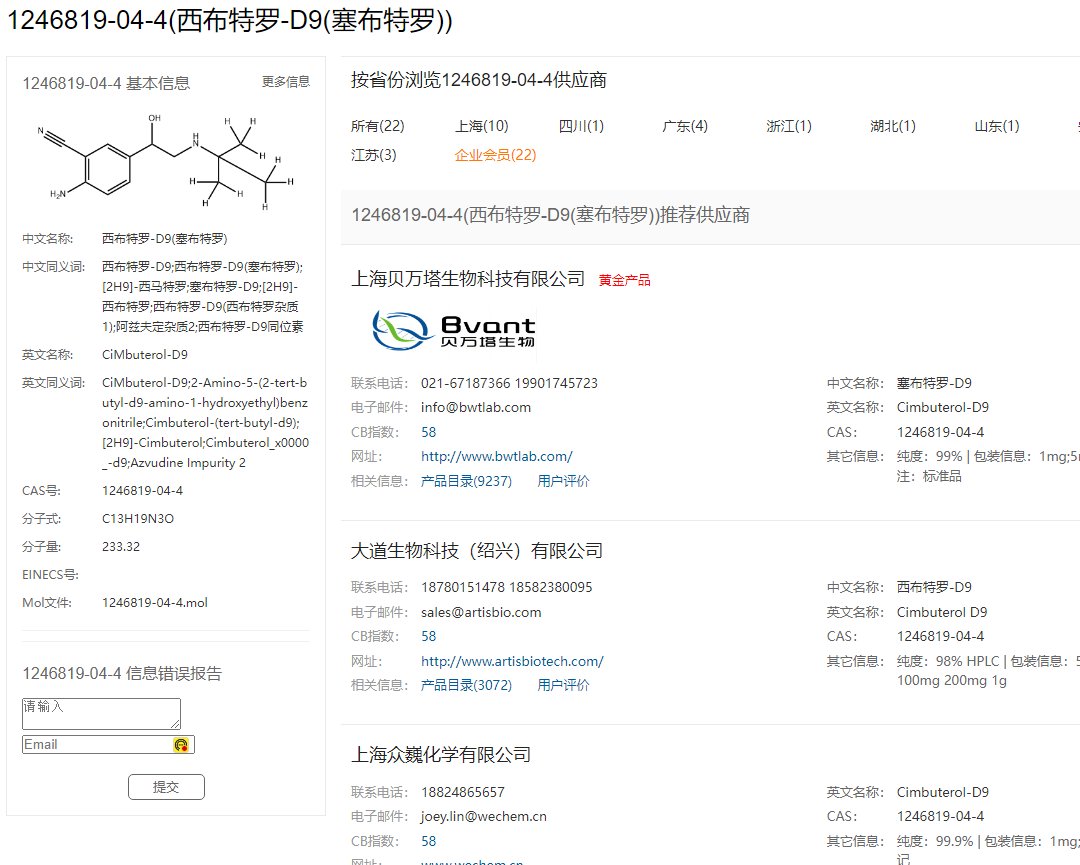The image size is (1080, 865).
Task: Open 更多信息 link for basic info
Action: [x=286, y=82]
